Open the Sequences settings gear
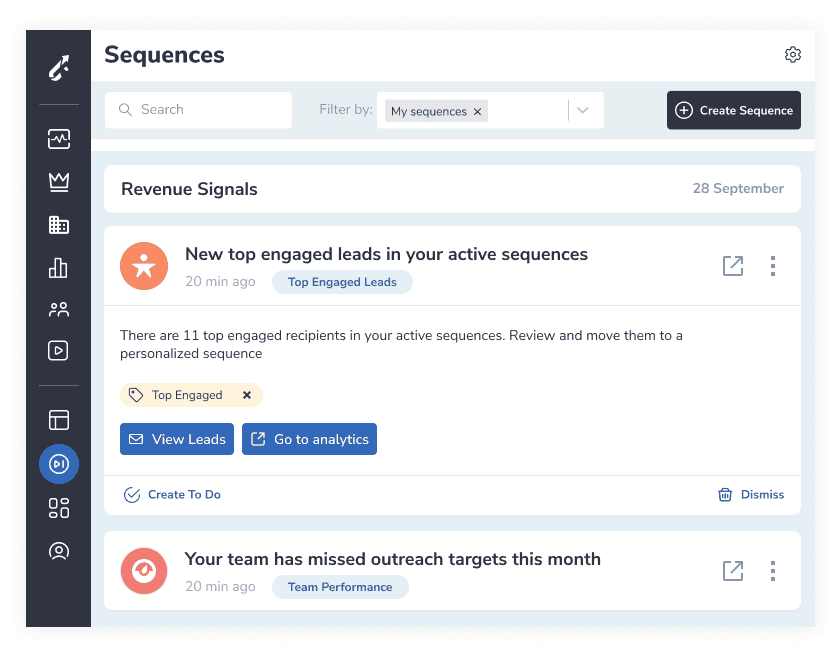 coord(793,55)
